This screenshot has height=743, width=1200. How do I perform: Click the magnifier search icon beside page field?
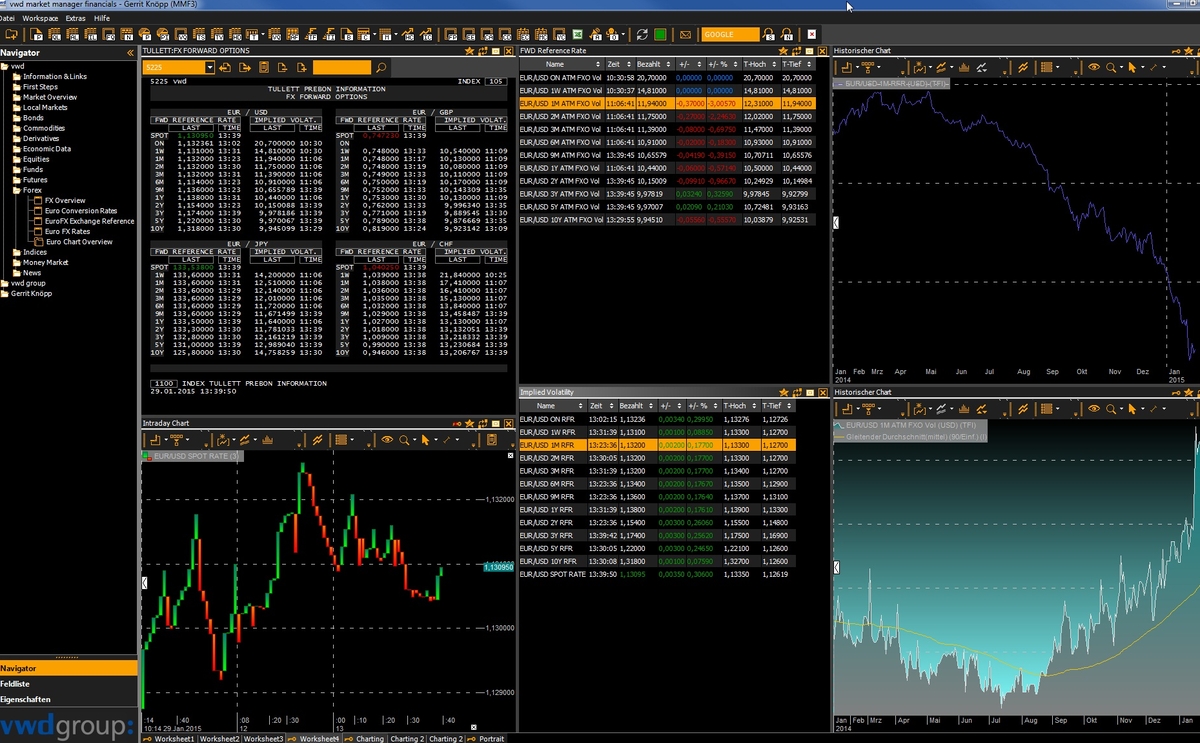pos(380,68)
